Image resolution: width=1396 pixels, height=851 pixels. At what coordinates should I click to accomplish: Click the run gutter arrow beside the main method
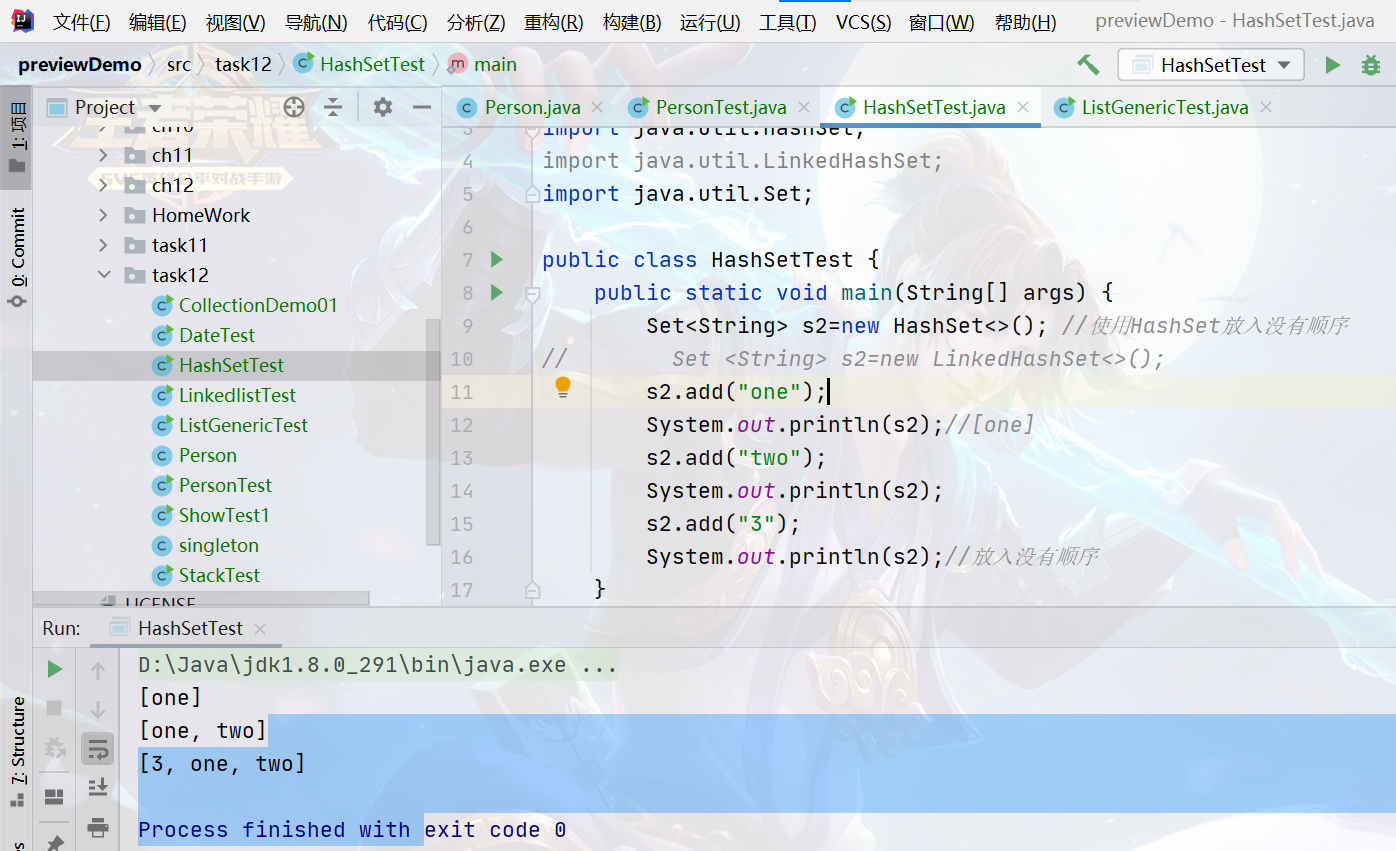(497, 293)
